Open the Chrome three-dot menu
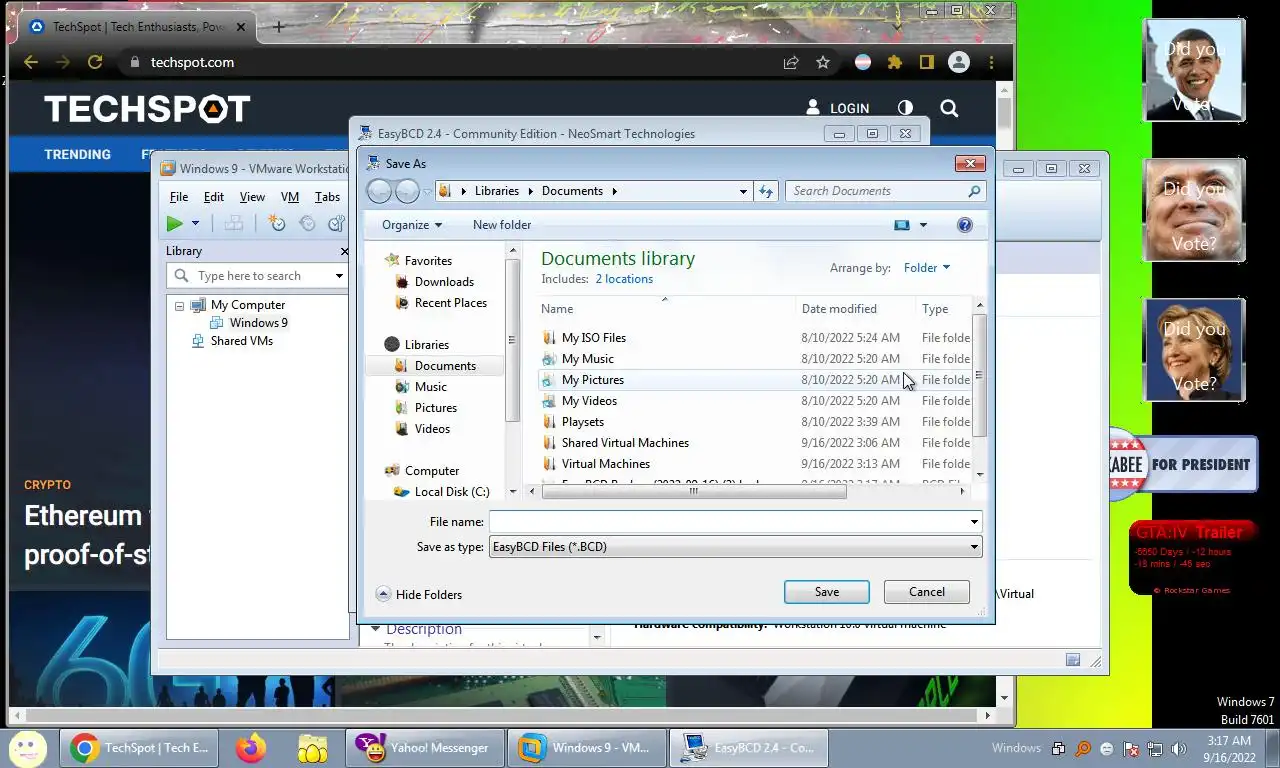Image resolution: width=1280 pixels, height=768 pixels. point(991,62)
